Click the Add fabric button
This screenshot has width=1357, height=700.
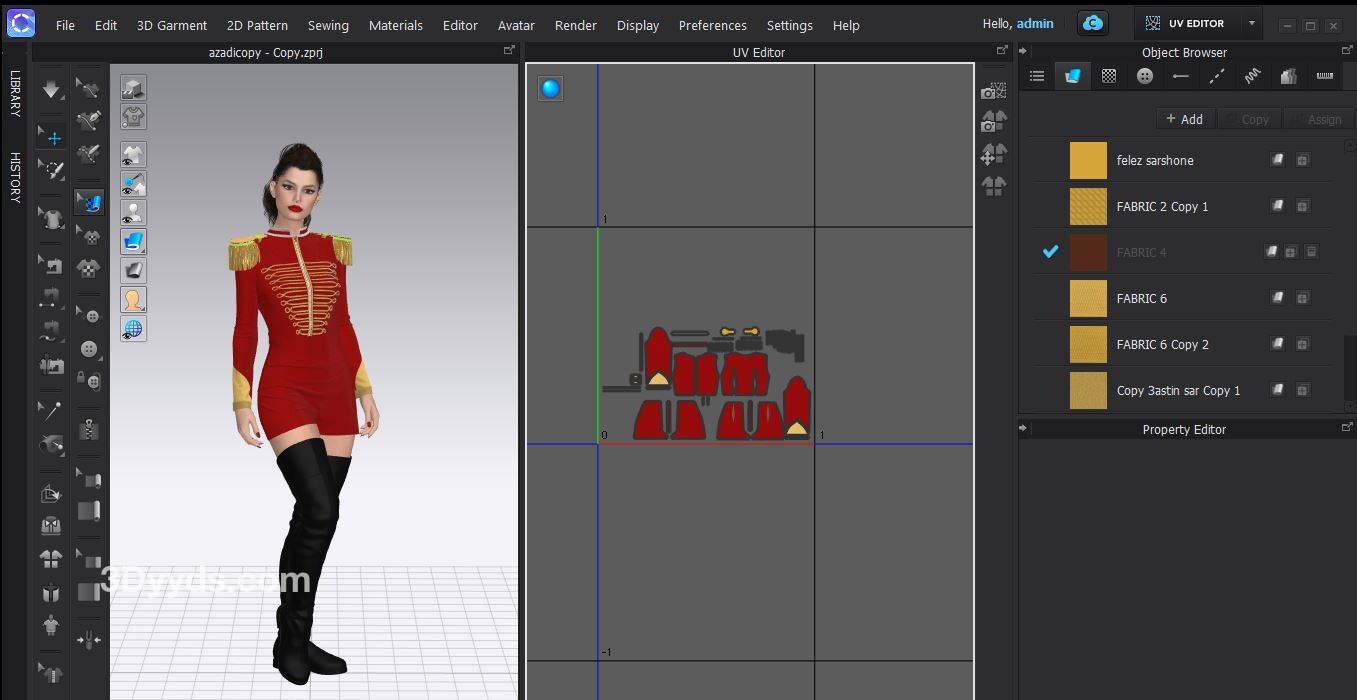pos(1185,119)
